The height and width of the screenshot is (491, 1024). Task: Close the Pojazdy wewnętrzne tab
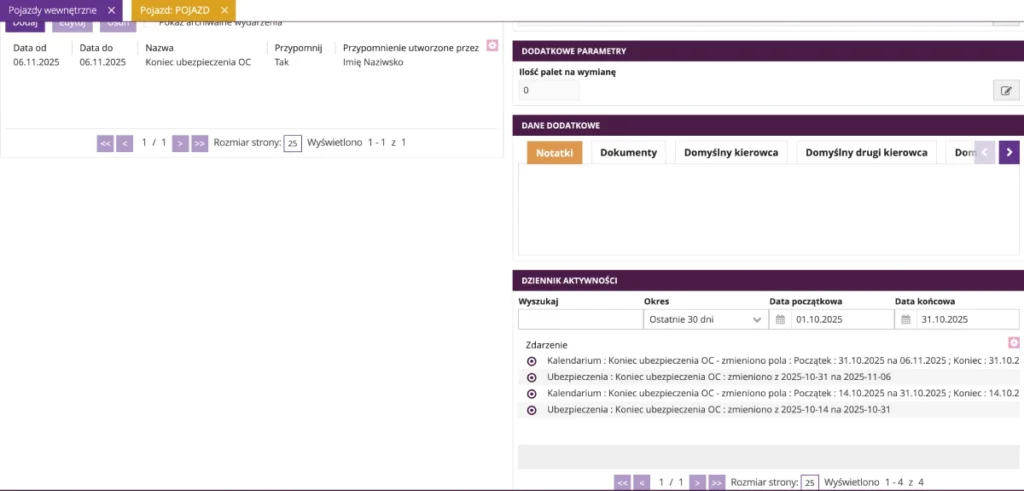[x=112, y=10]
